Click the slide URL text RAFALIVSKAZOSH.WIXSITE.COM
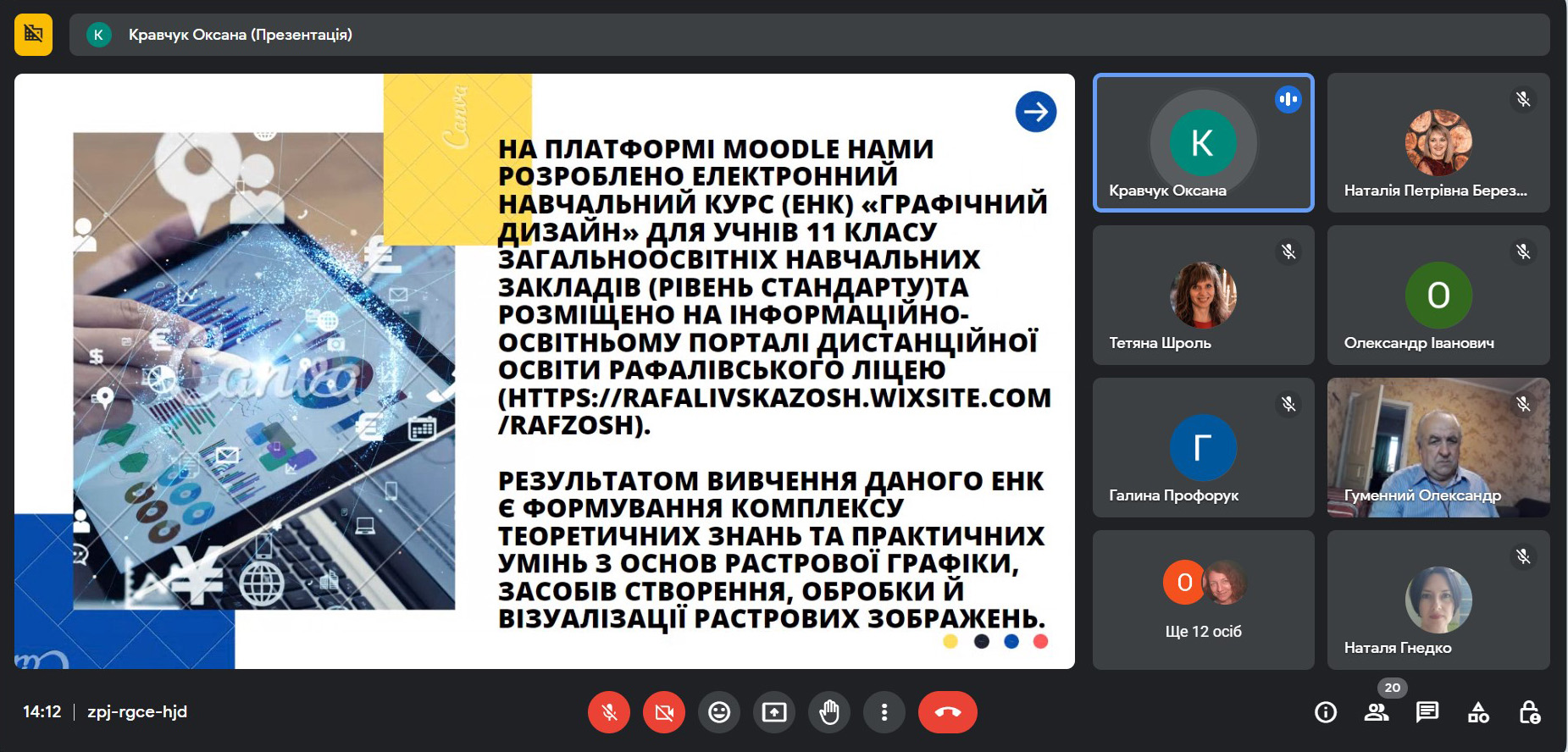This screenshot has height=752, width=1568. [x=837, y=398]
